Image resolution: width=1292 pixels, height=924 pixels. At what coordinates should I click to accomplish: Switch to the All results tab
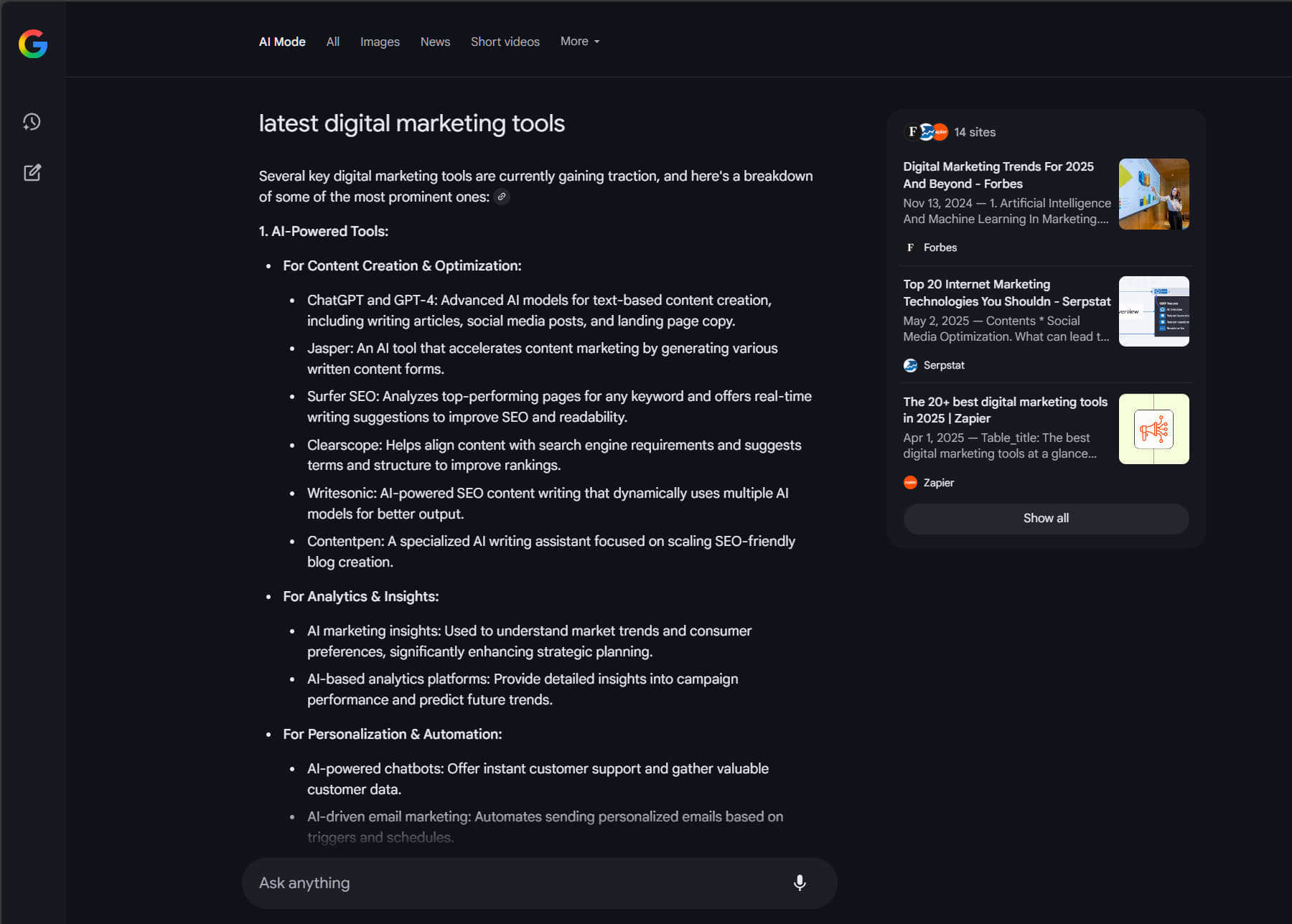click(333, 42)
